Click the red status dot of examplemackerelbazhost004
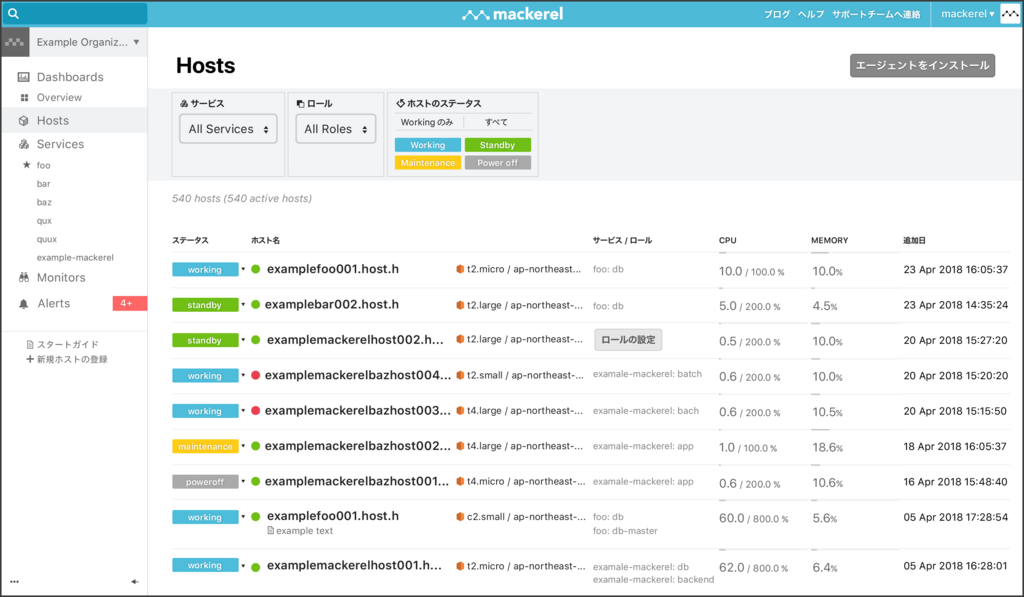The height and width of the screenshot is (597, 1024). coord(256,376)
